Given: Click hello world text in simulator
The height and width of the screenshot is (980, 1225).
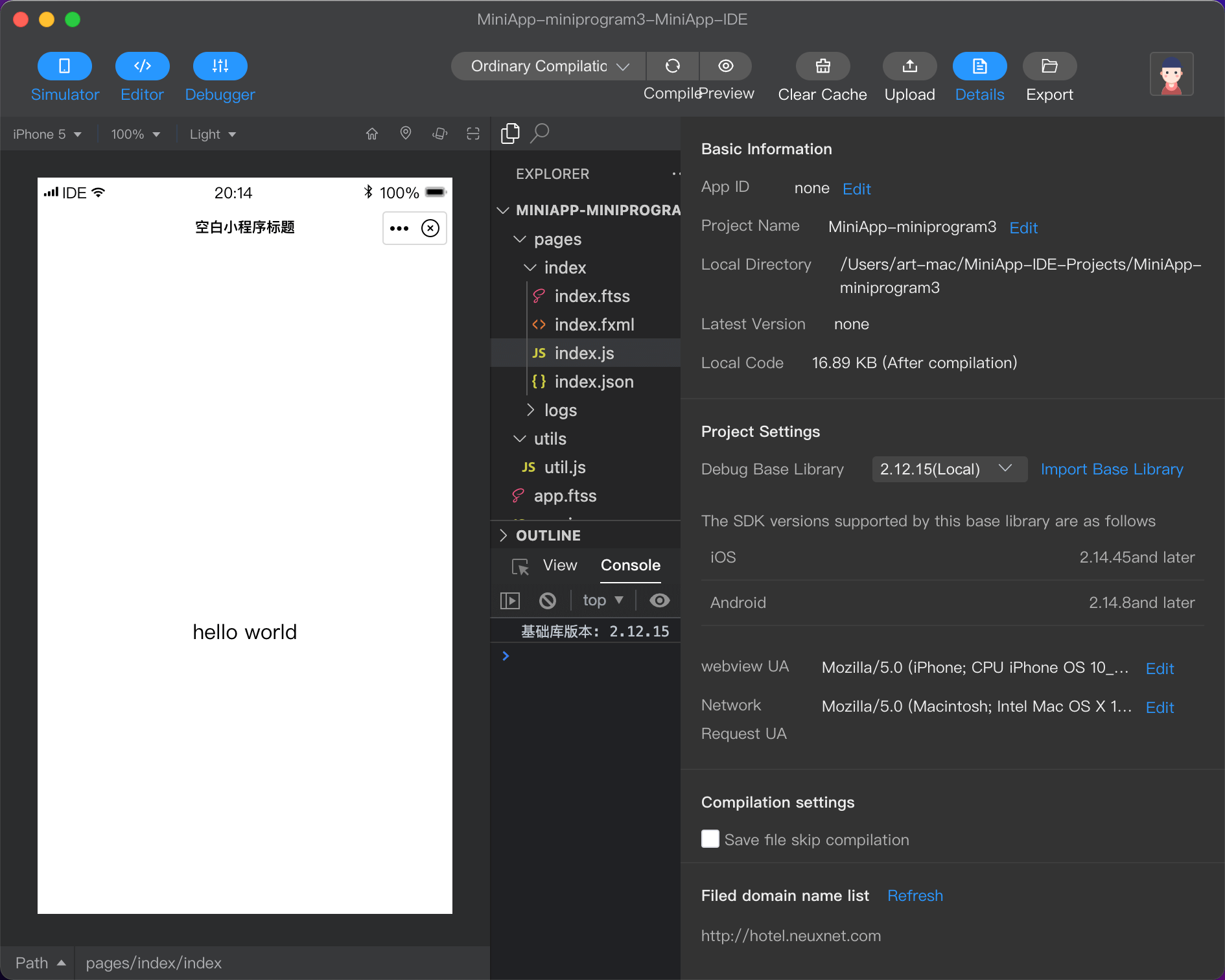Looking at the screenshot, I should click(x=245, y=632).
